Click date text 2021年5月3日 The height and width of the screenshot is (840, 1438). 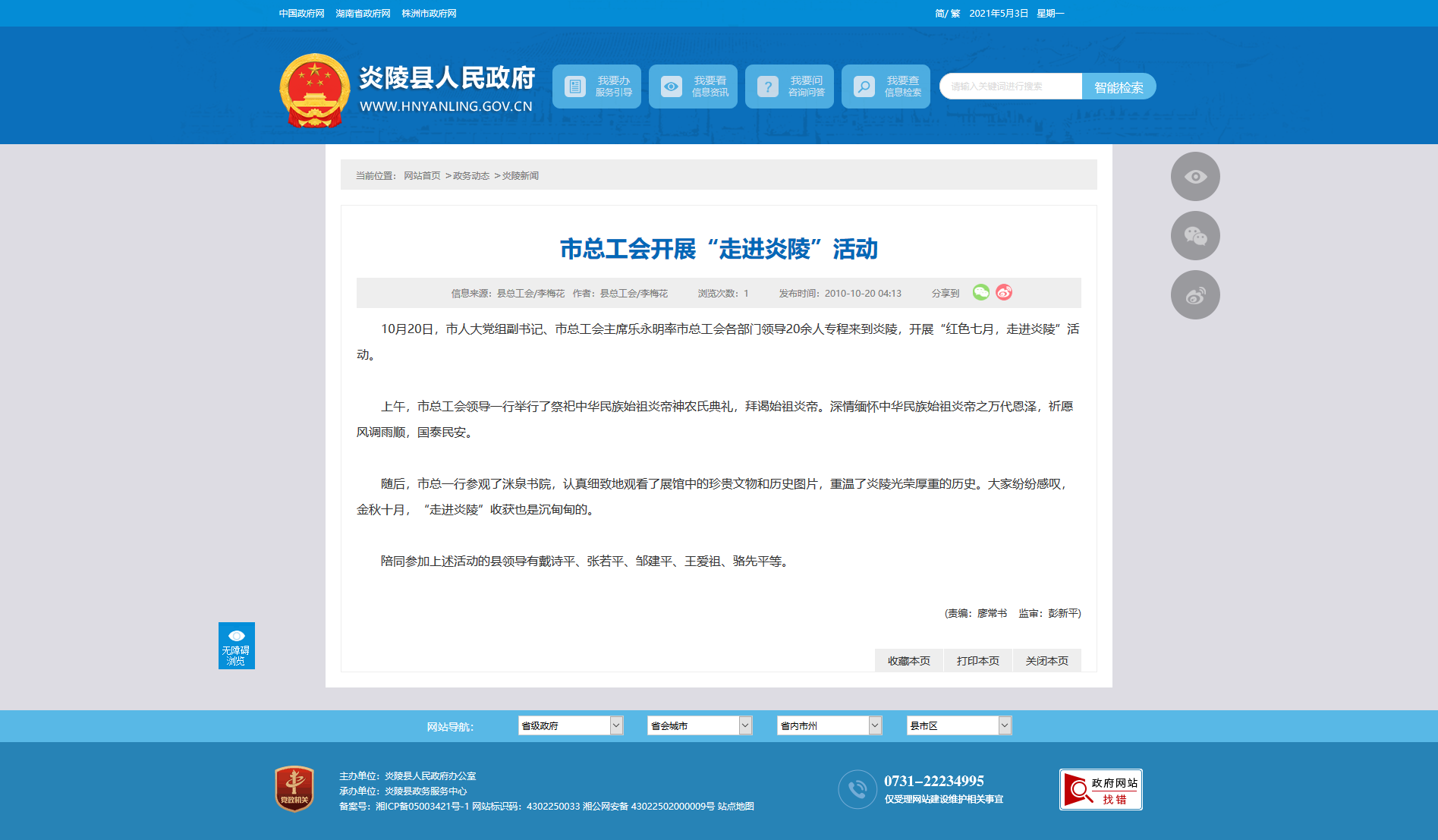click(x=999, y=14)
